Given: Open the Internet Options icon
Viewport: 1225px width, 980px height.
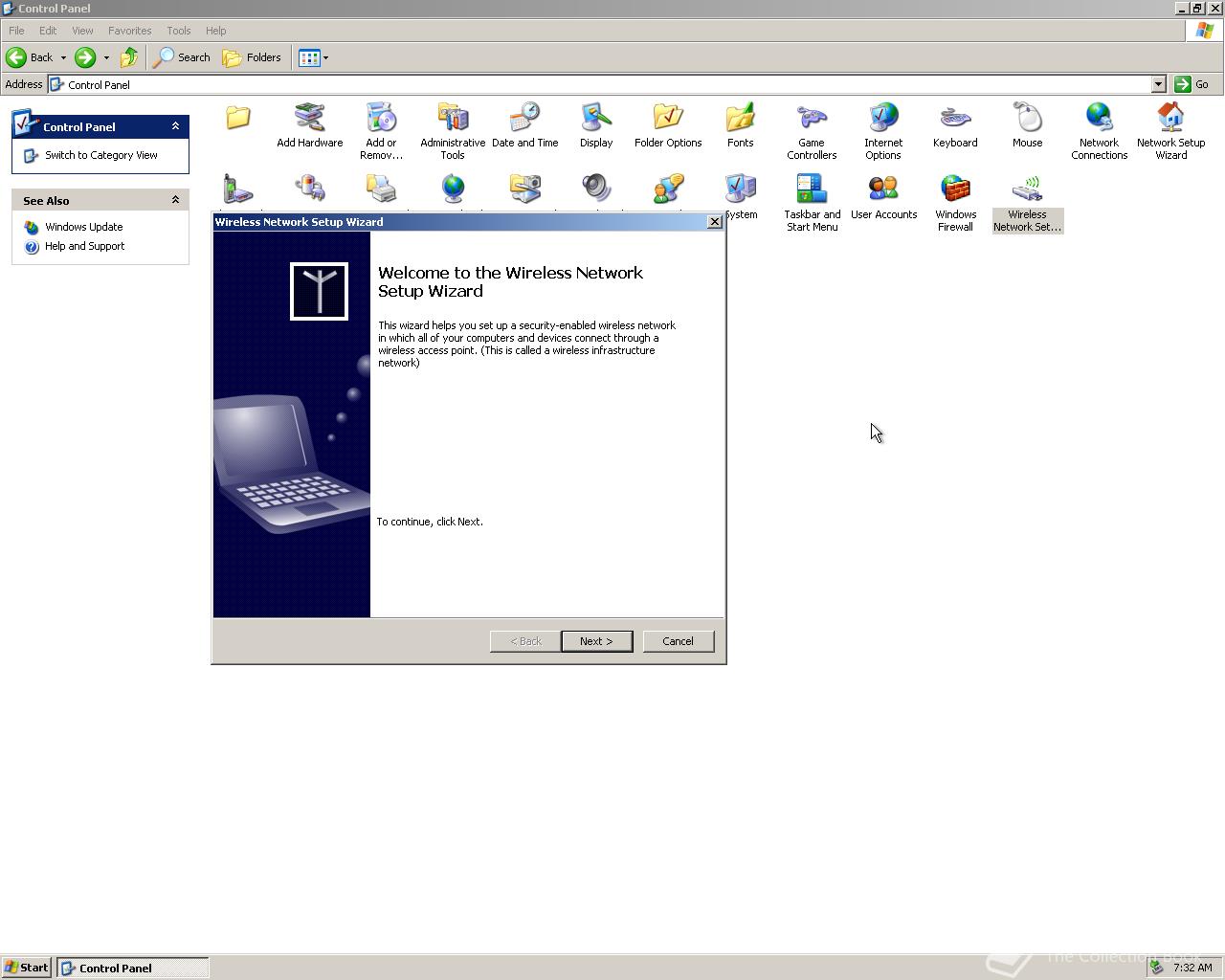Looking at the screenshot, I should [x=883, y=131].
